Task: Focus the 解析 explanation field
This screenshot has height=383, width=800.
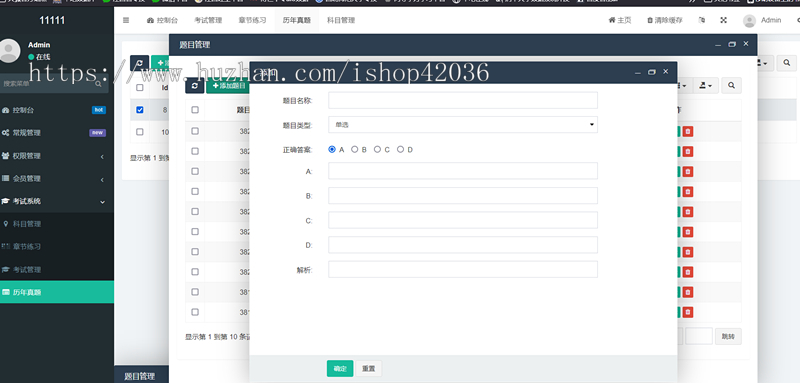Action: point(463,269)
